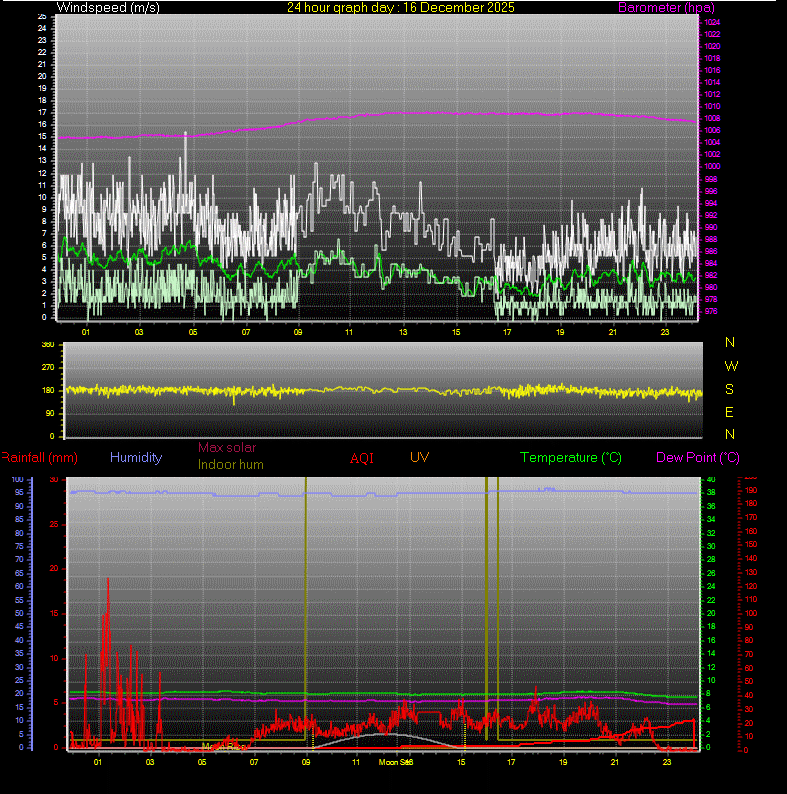Click the '24' value on windspeed scale
This screenshot has height=794, width=787.
tap(42, 28)
